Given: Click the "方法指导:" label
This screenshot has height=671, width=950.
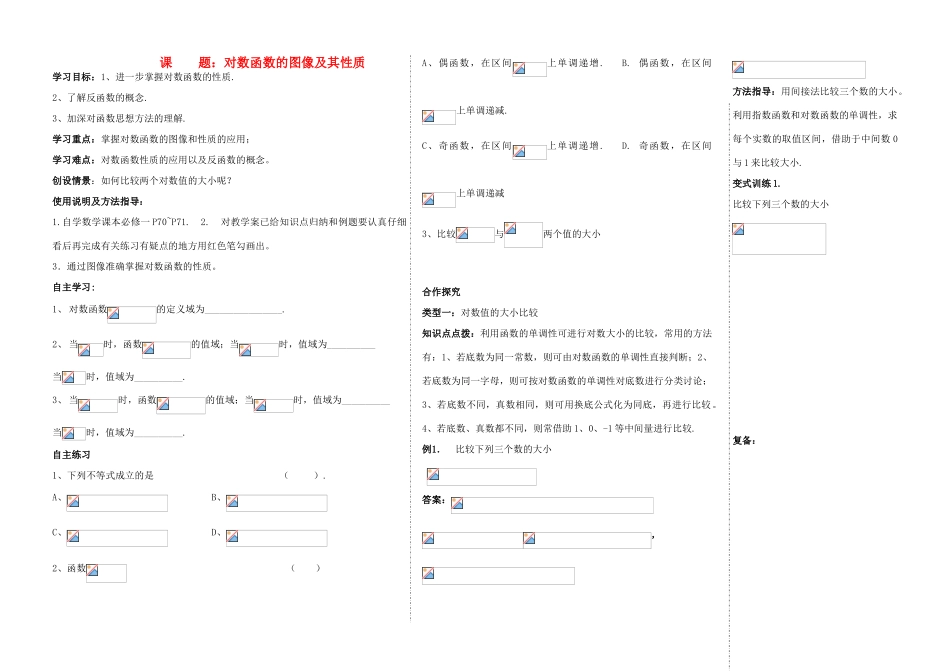Looking at the screenshot, I should pyautogui.click(x=755, y=91).
